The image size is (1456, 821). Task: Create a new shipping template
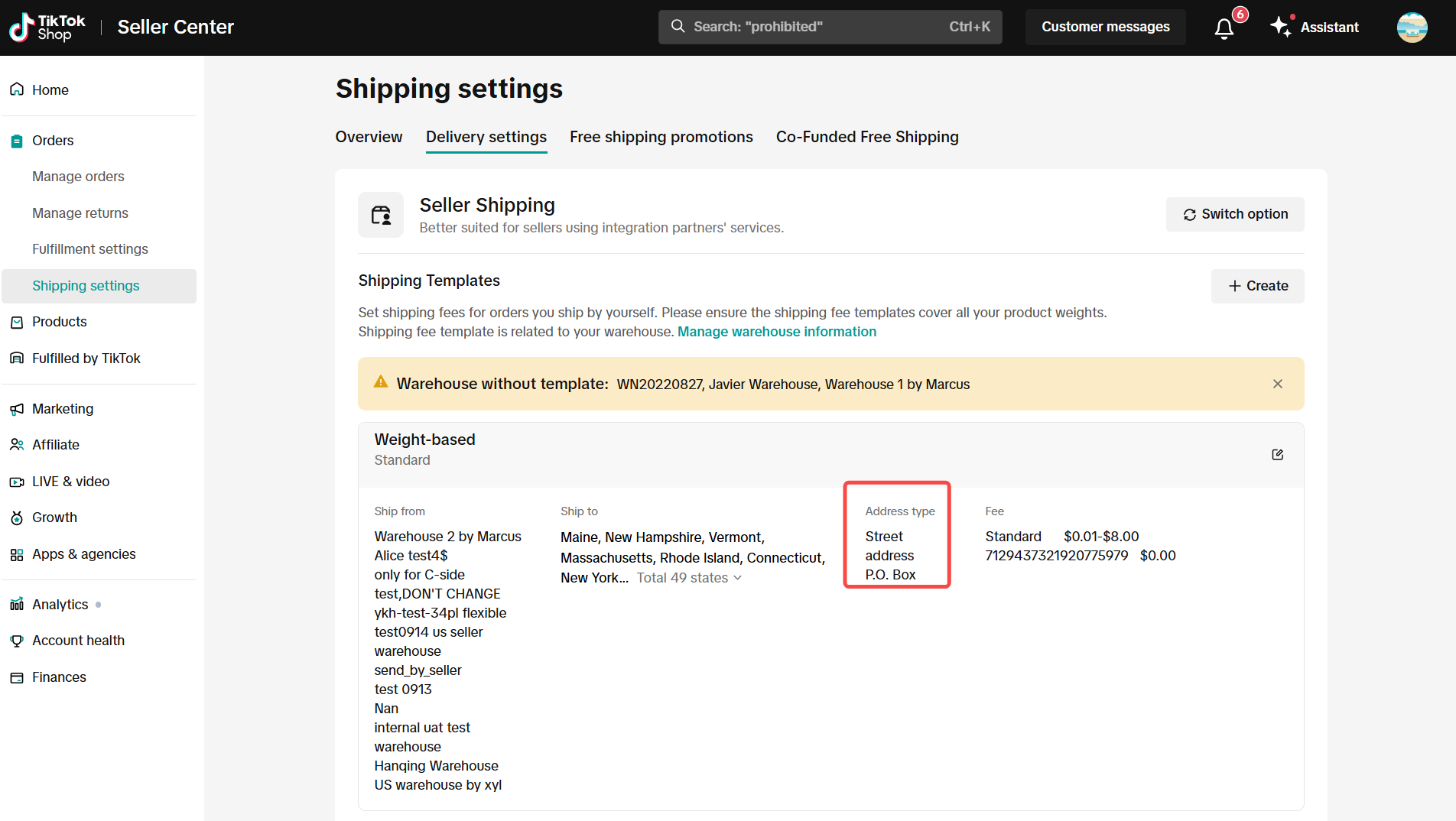pyautogui.click(x=1257, y=286)
